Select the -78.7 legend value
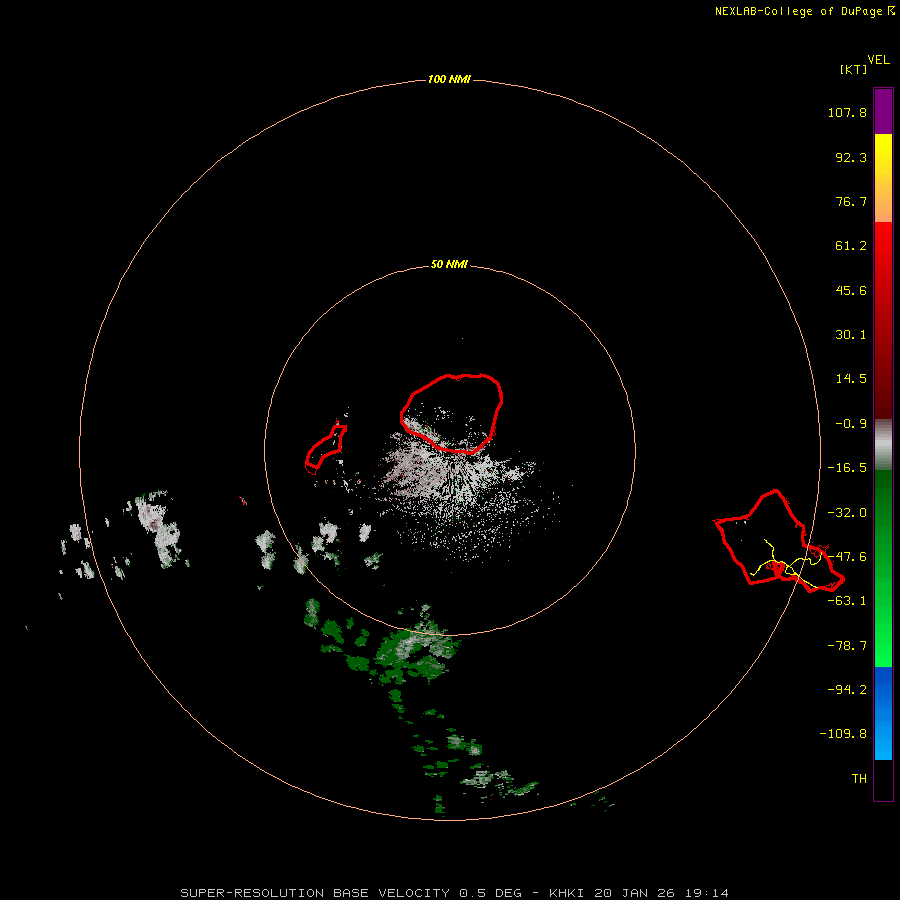This screenshot has width=900, height=900. click(847, 646)
